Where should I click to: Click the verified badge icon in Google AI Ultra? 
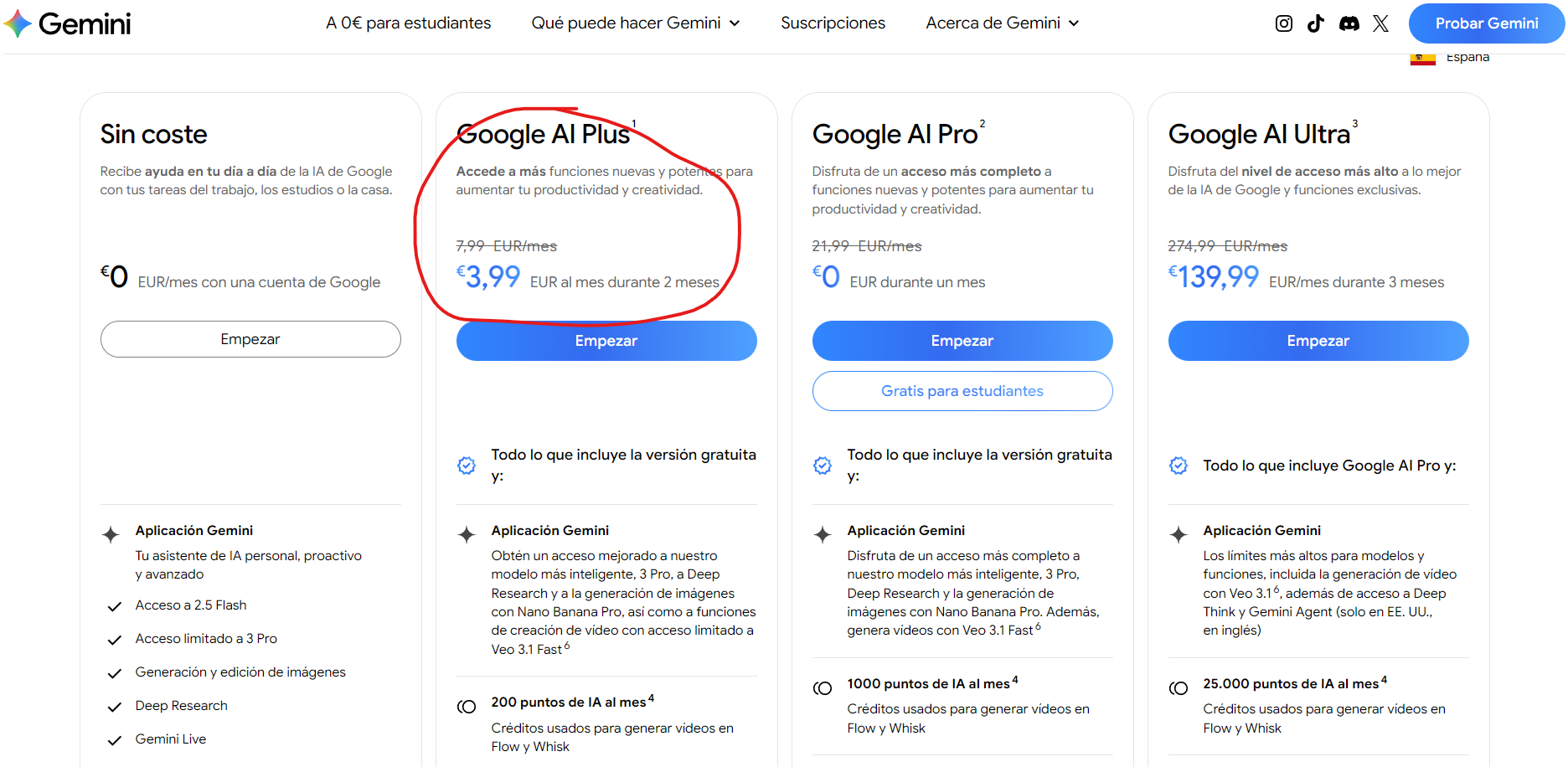click(1179, 466)
